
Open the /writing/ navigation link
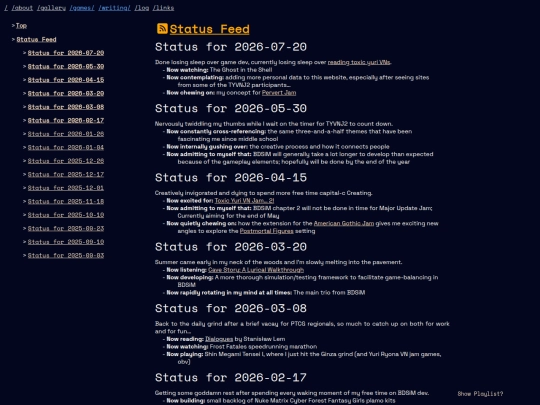114,8
